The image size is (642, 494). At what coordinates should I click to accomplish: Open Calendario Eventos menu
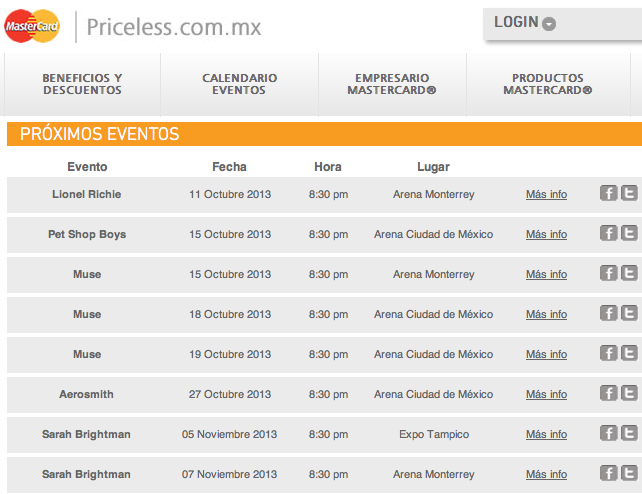[x=239, y=84]
